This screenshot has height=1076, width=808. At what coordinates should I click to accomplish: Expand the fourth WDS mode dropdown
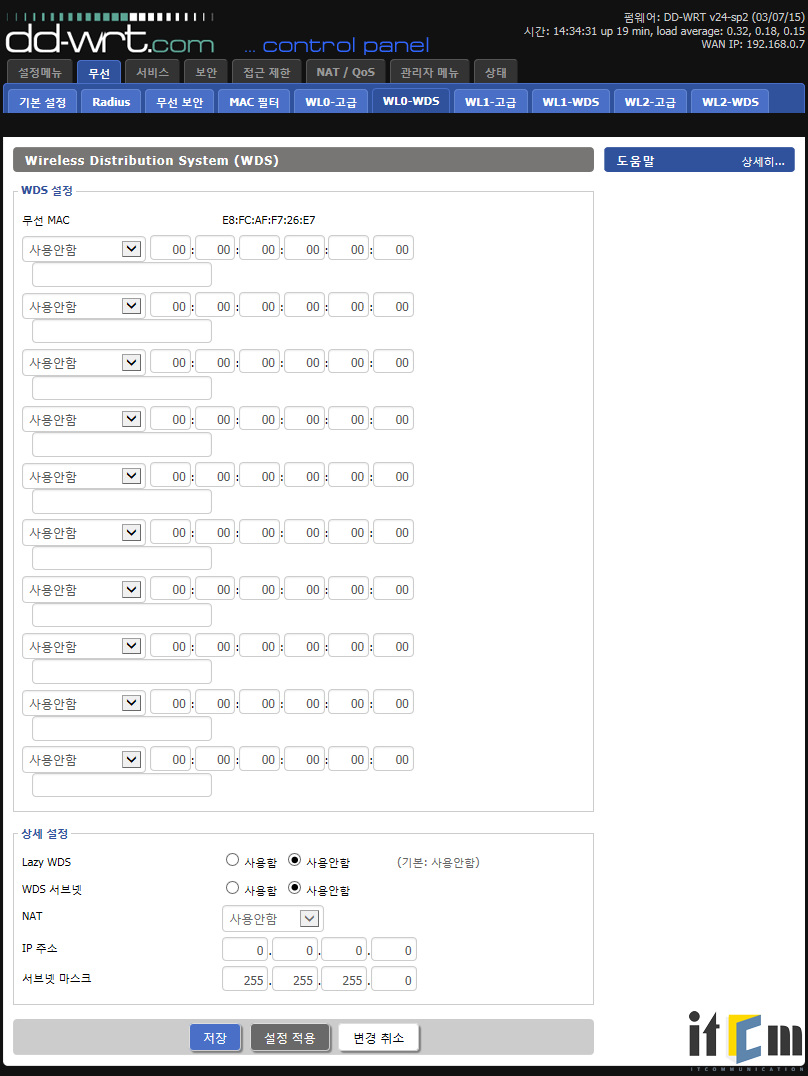click(84, 419)
